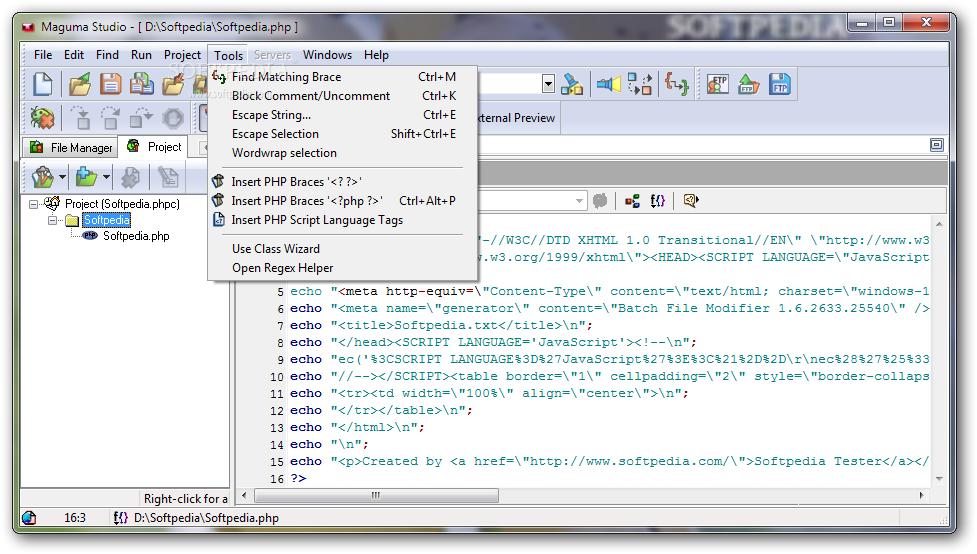Click the open project folder icon with arrow
The image size is (977, 554).
[173, 85]
